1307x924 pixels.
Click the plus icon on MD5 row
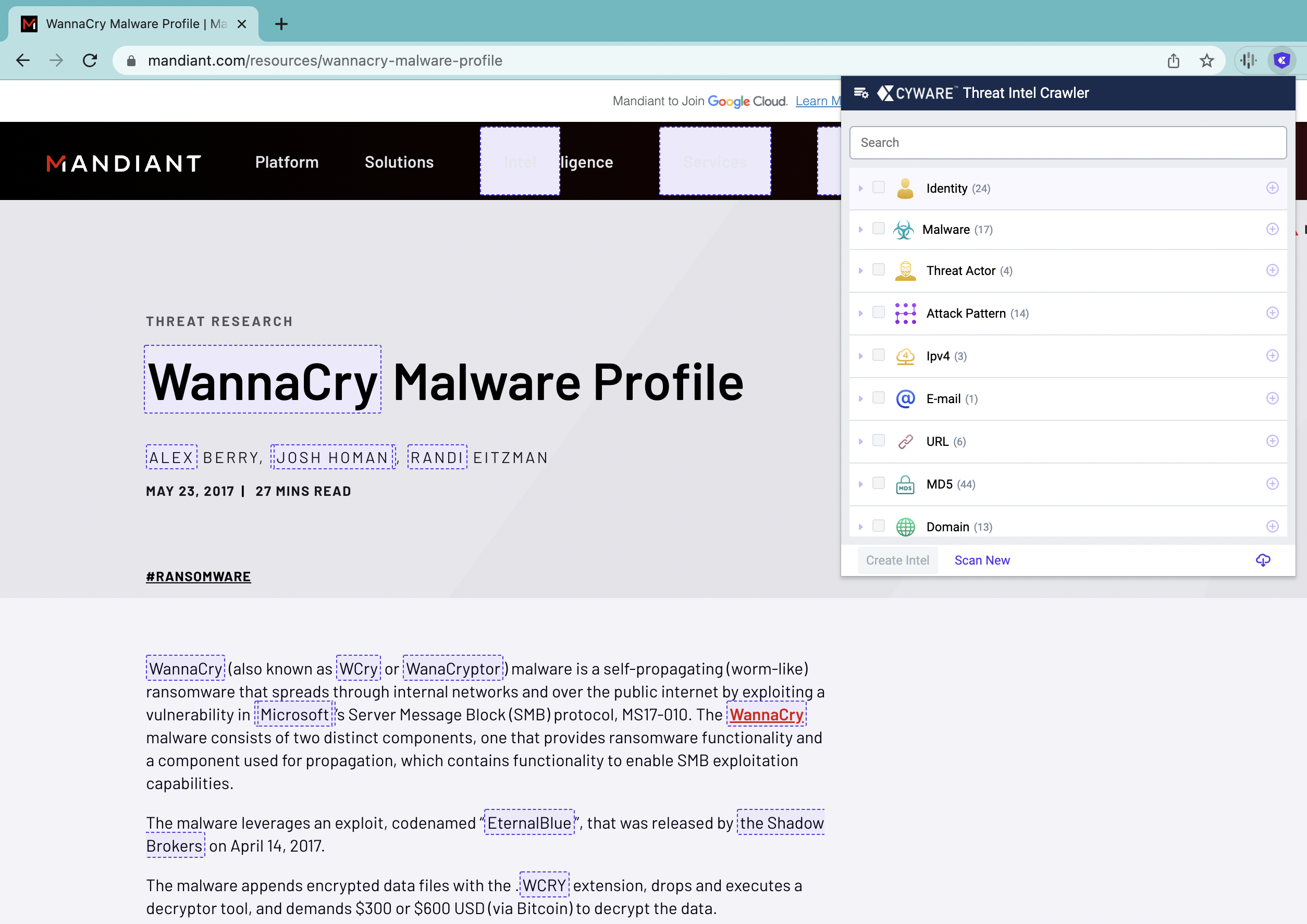point(1272,484)
